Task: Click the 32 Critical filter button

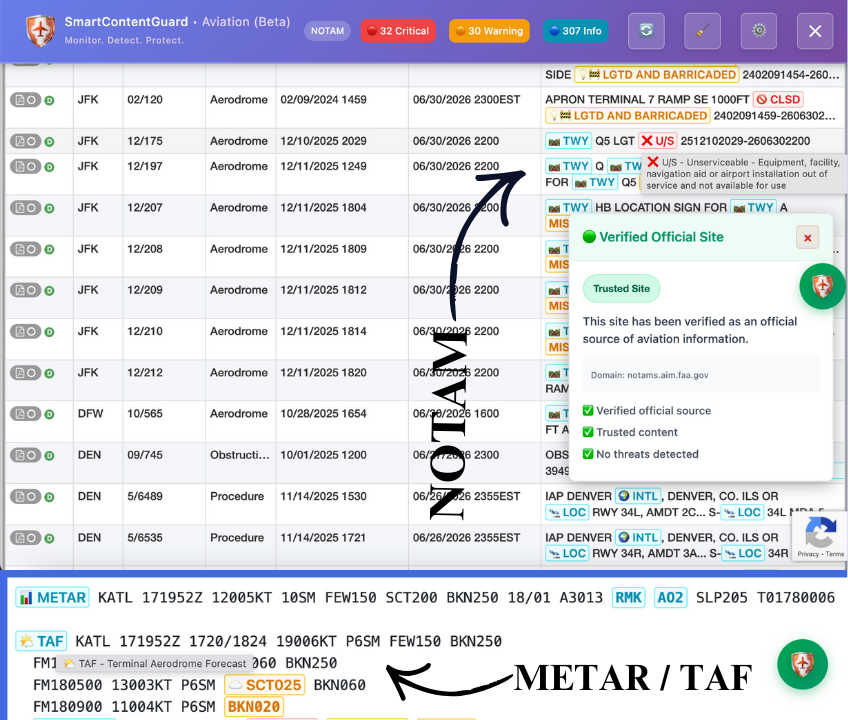Action: coord(398,31)
